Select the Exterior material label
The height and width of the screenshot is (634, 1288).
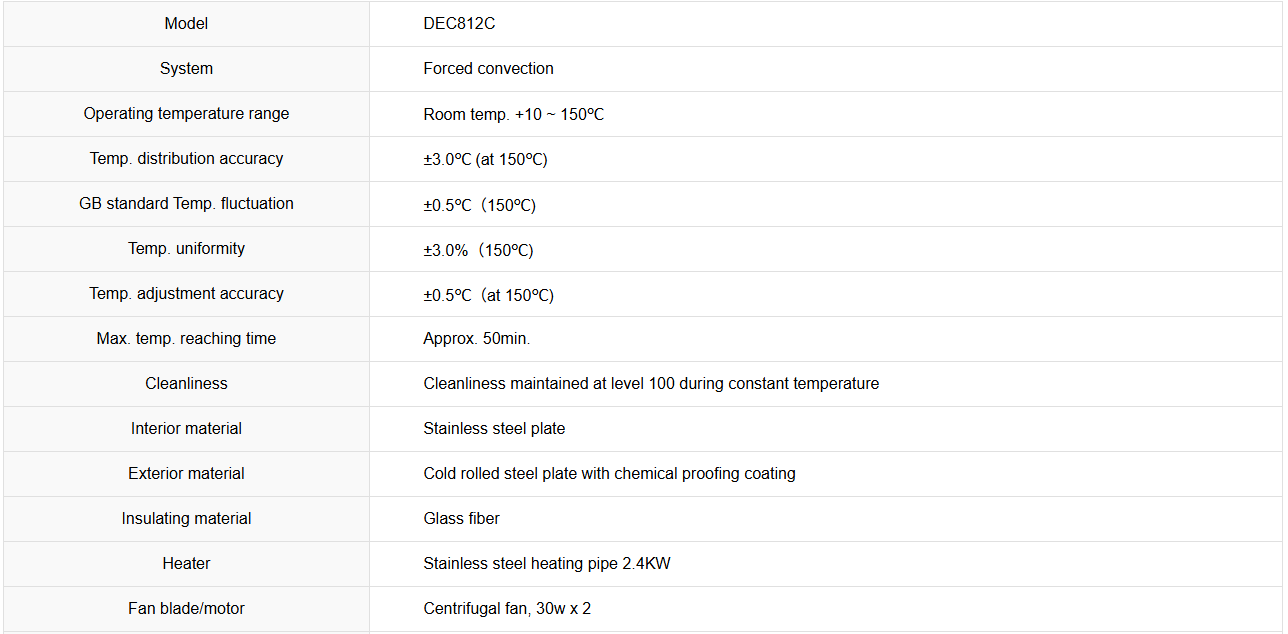(186, 473)
